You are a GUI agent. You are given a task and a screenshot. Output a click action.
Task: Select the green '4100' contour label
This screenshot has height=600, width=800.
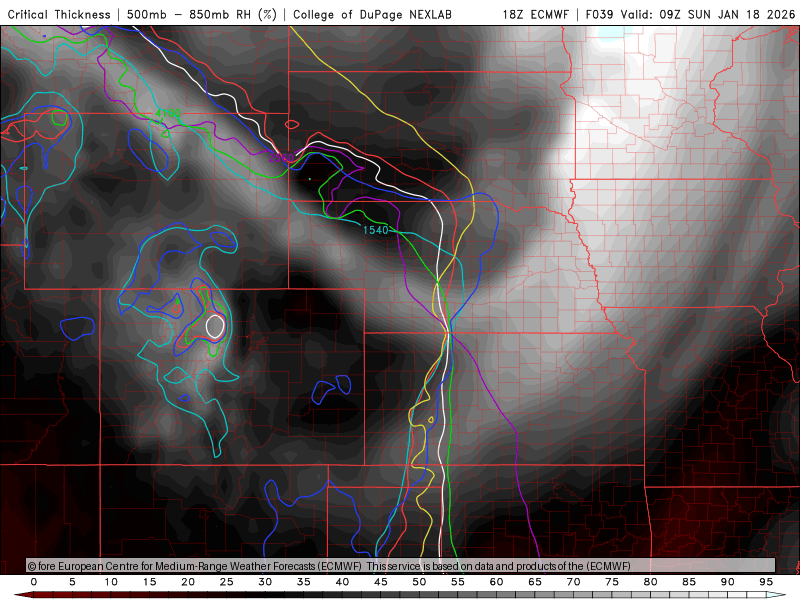(x=168, y=113)
